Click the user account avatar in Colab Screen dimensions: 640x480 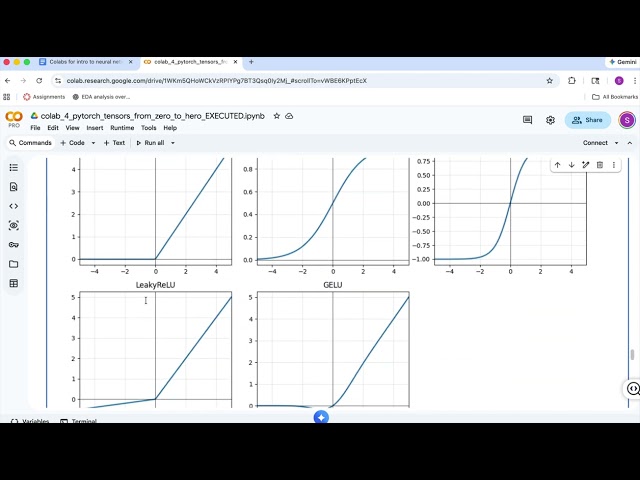[x=627, y=120]
